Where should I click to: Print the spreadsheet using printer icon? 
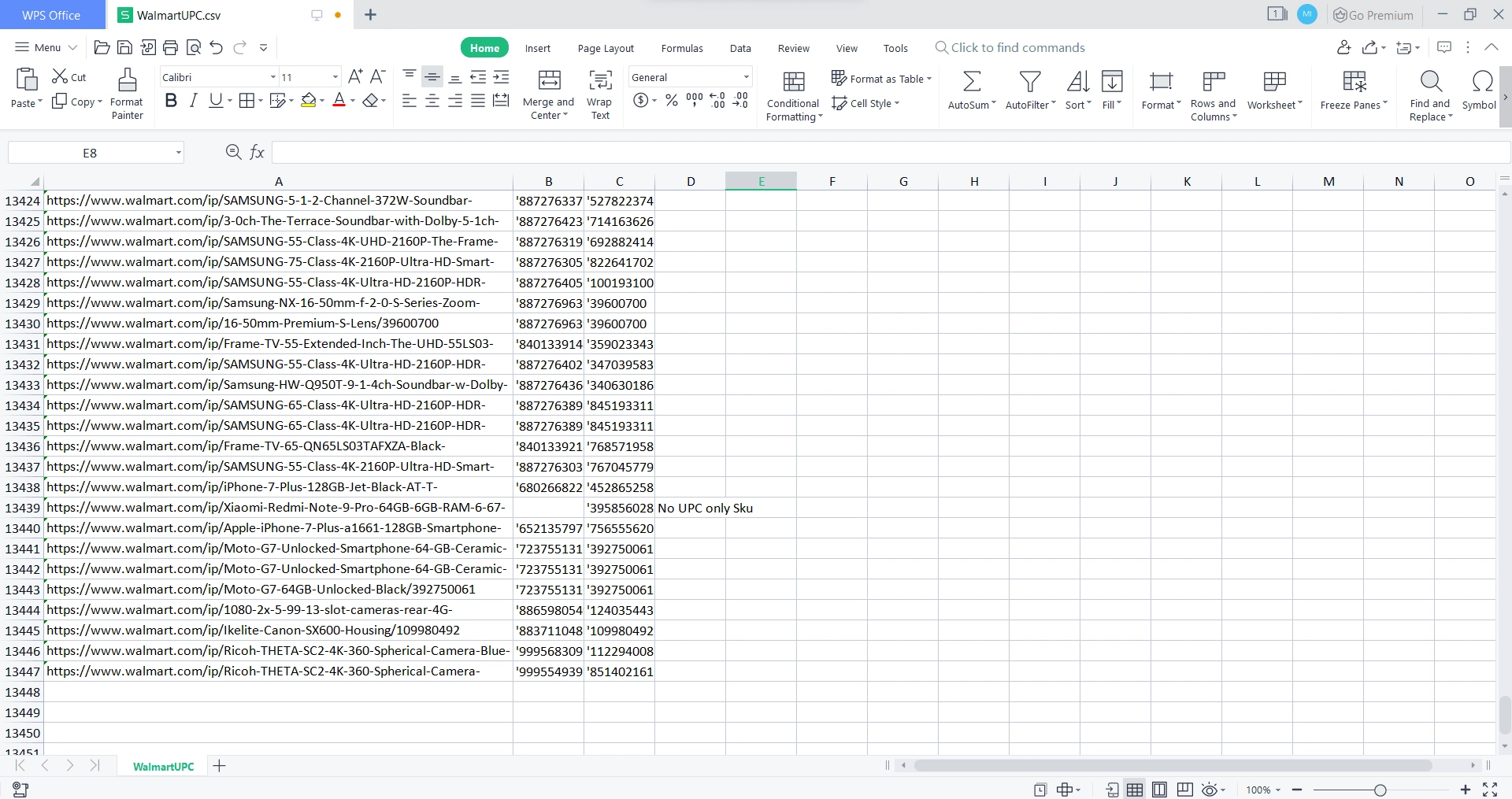[x=170, y=48]
